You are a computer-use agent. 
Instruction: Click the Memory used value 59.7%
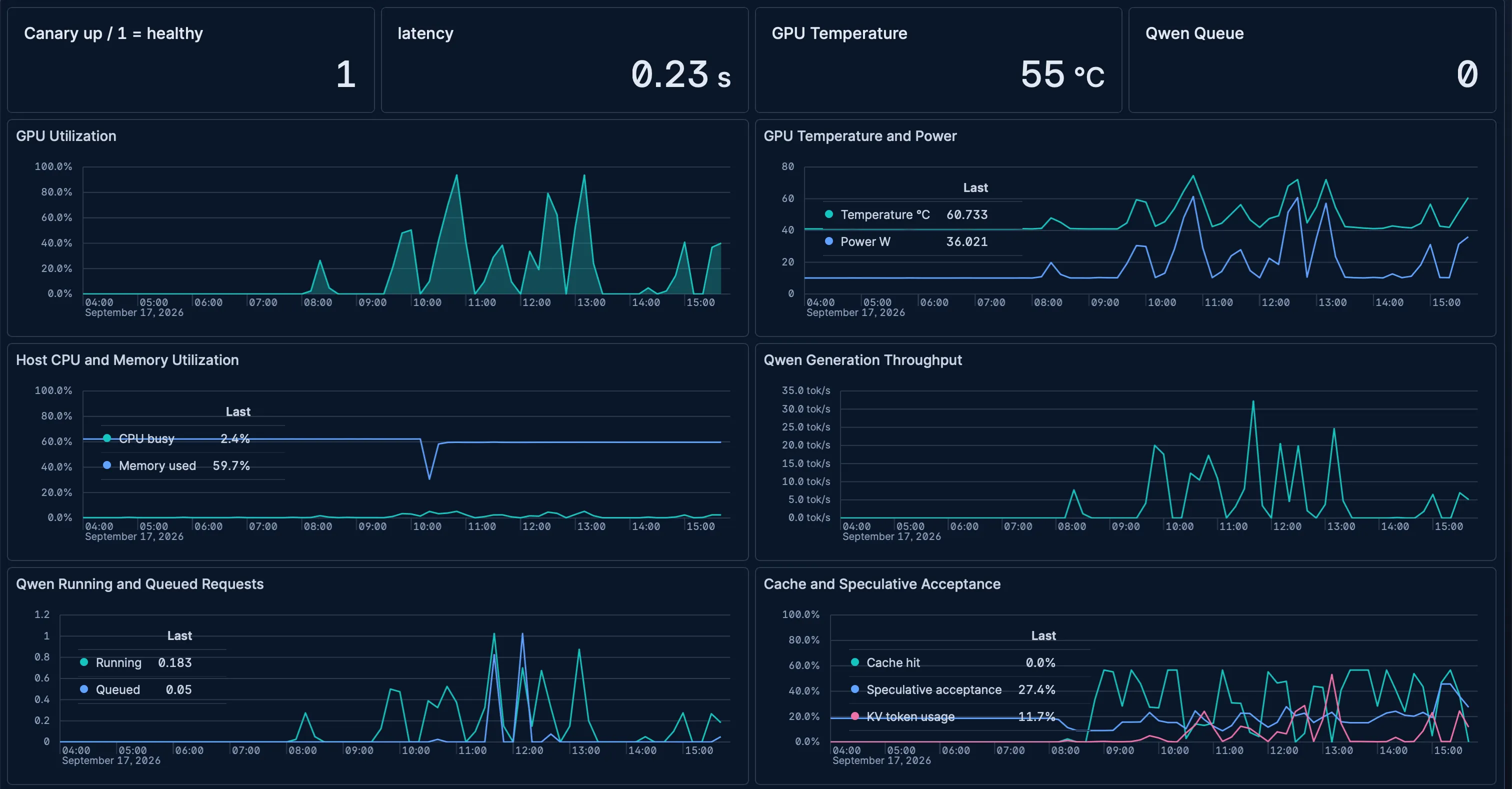coord(231,465)
